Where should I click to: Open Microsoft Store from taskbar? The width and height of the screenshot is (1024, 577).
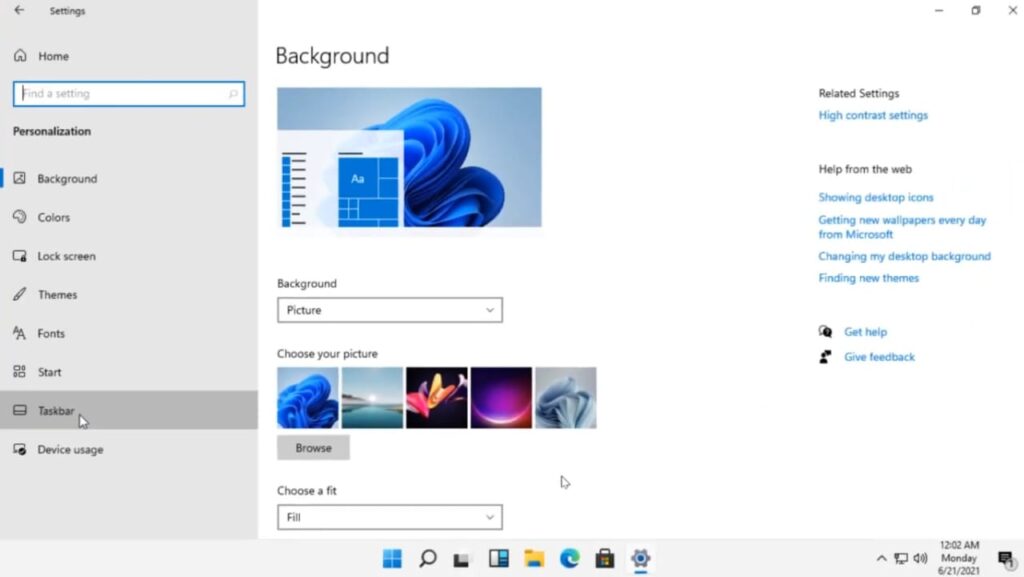click(x=605, y=558)
